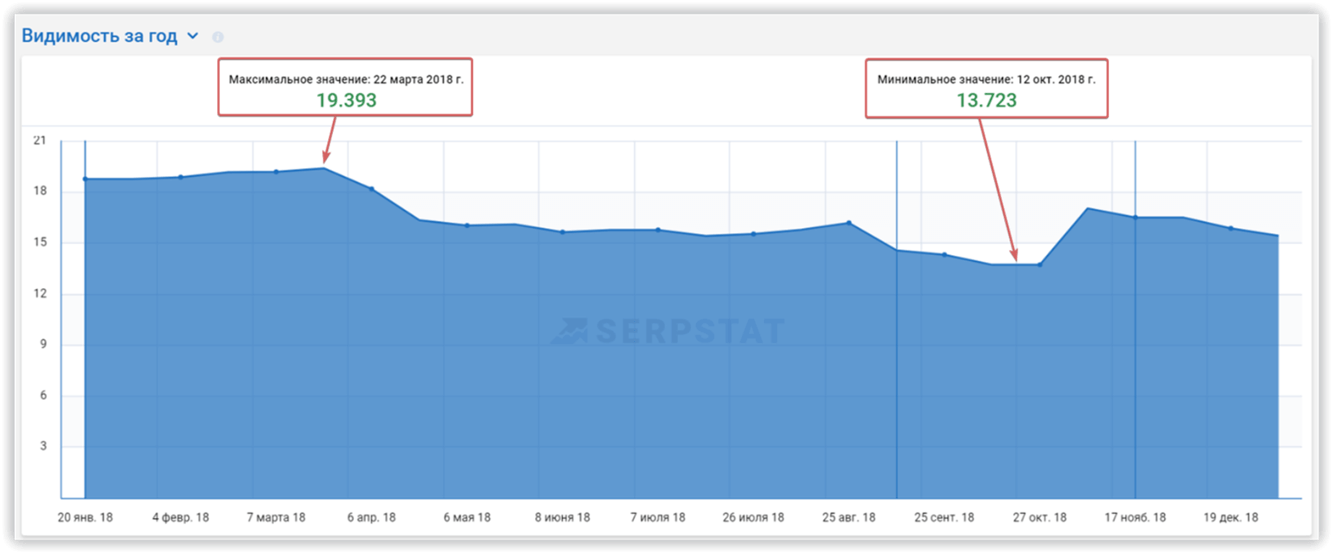Click the x-axis label 25 авг. 18
Screen dimensions: 1333x554
[x=849, y=518]
